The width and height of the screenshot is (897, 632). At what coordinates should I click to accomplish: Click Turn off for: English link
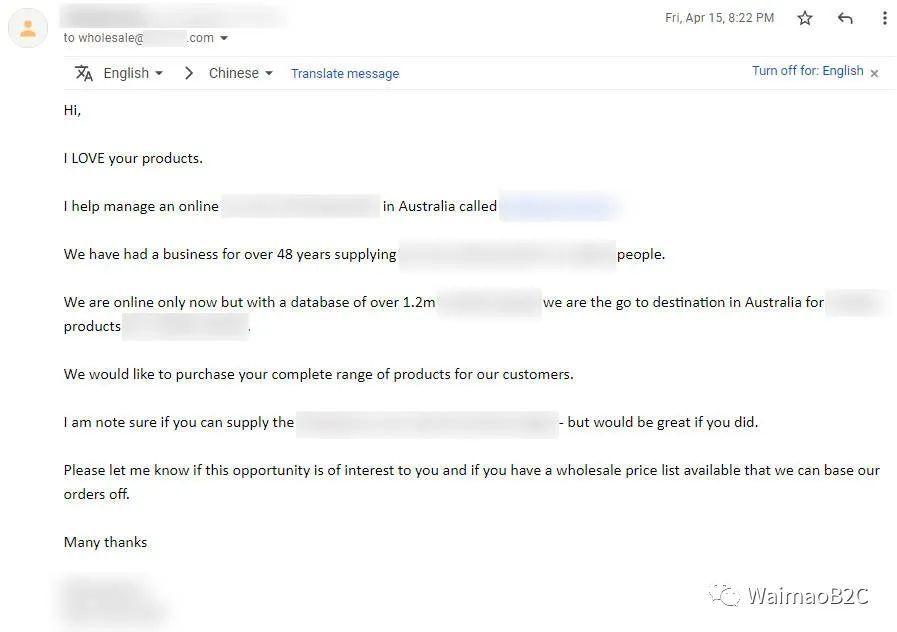click(807, 71)
